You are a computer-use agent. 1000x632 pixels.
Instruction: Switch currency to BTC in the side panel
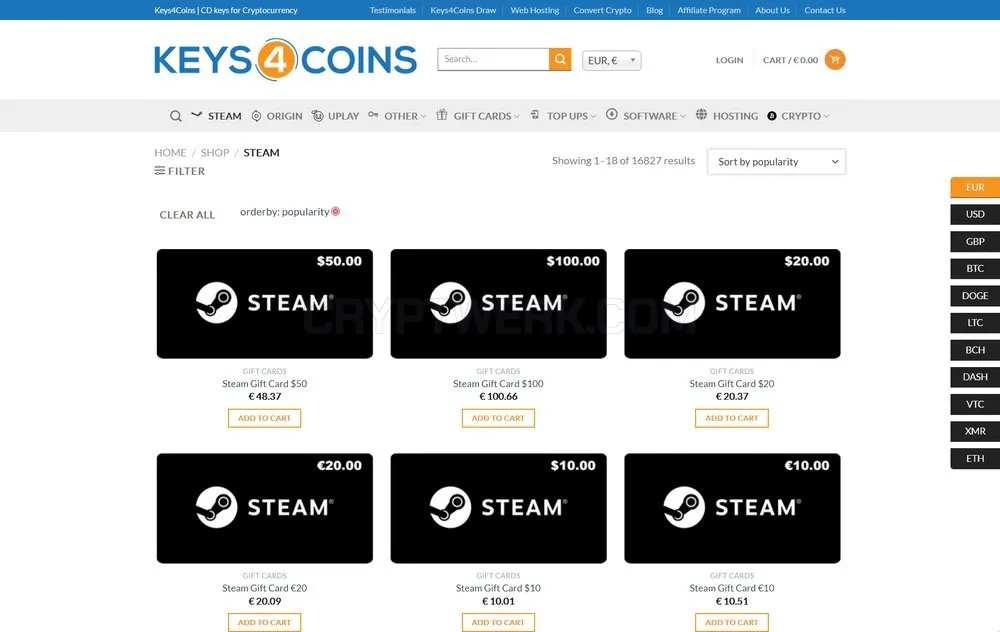pos(975,268)
